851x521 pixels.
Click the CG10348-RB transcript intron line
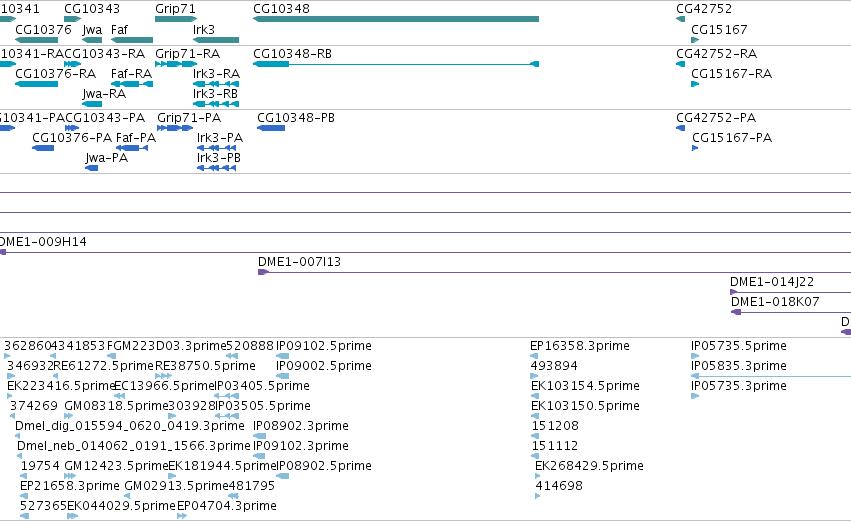[x=410, y=64]
